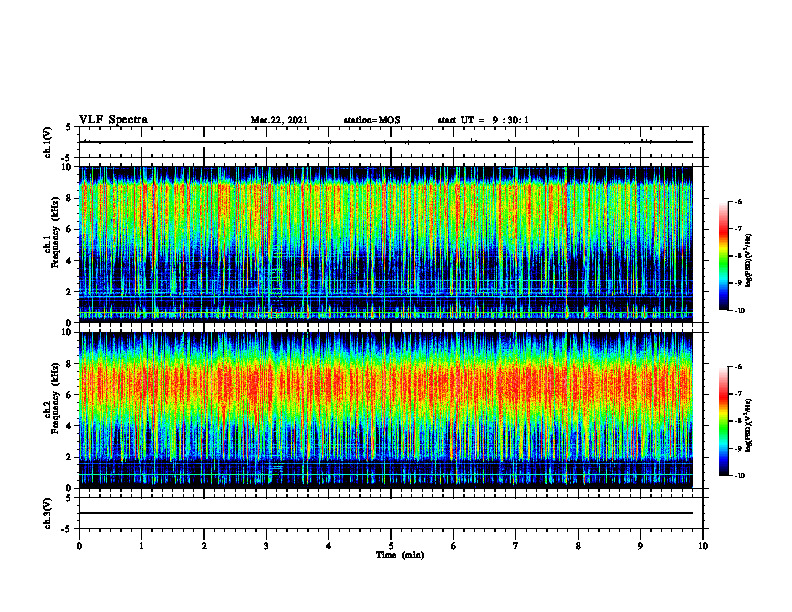
Task: Click the time axis tick label "5"
Action: (391, 546)
